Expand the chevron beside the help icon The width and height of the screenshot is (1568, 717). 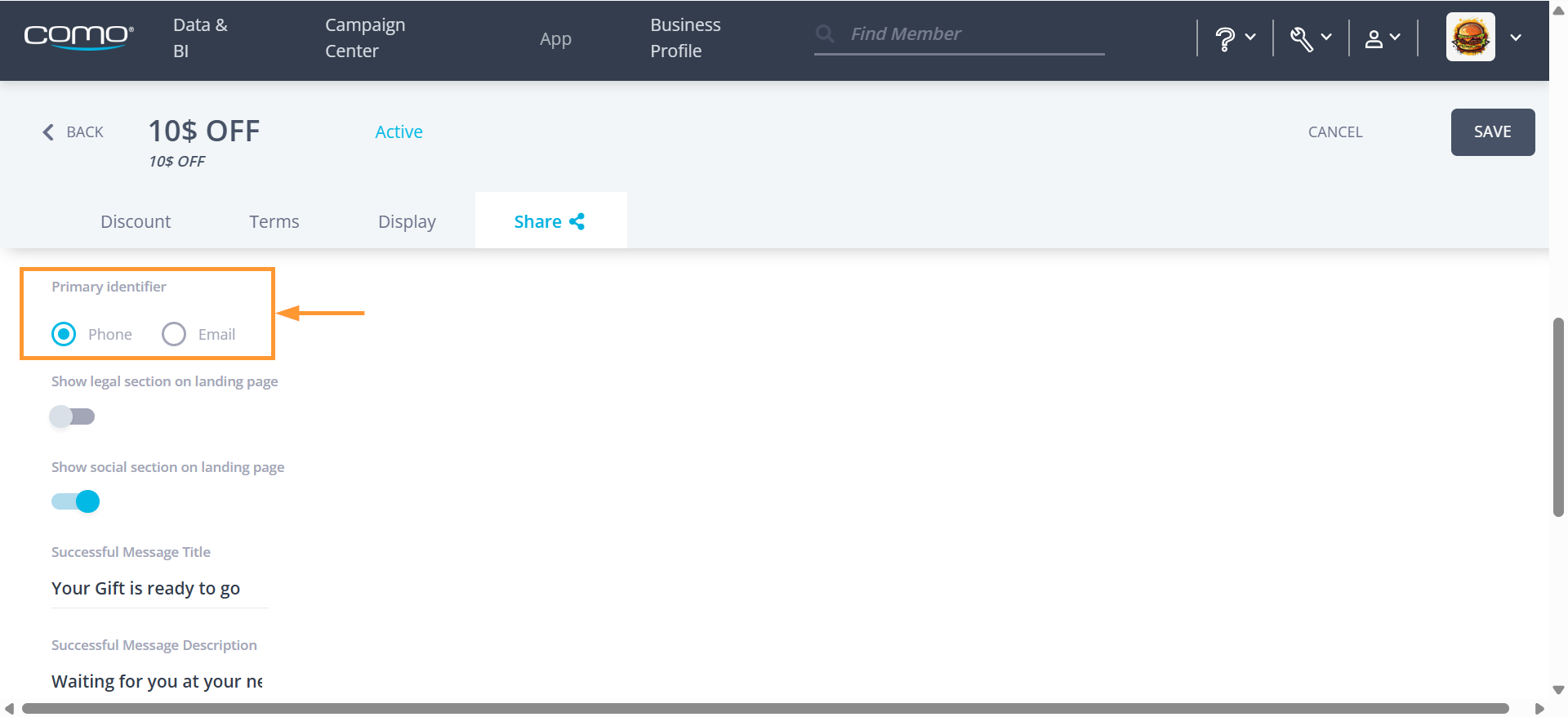[1250, 37]
